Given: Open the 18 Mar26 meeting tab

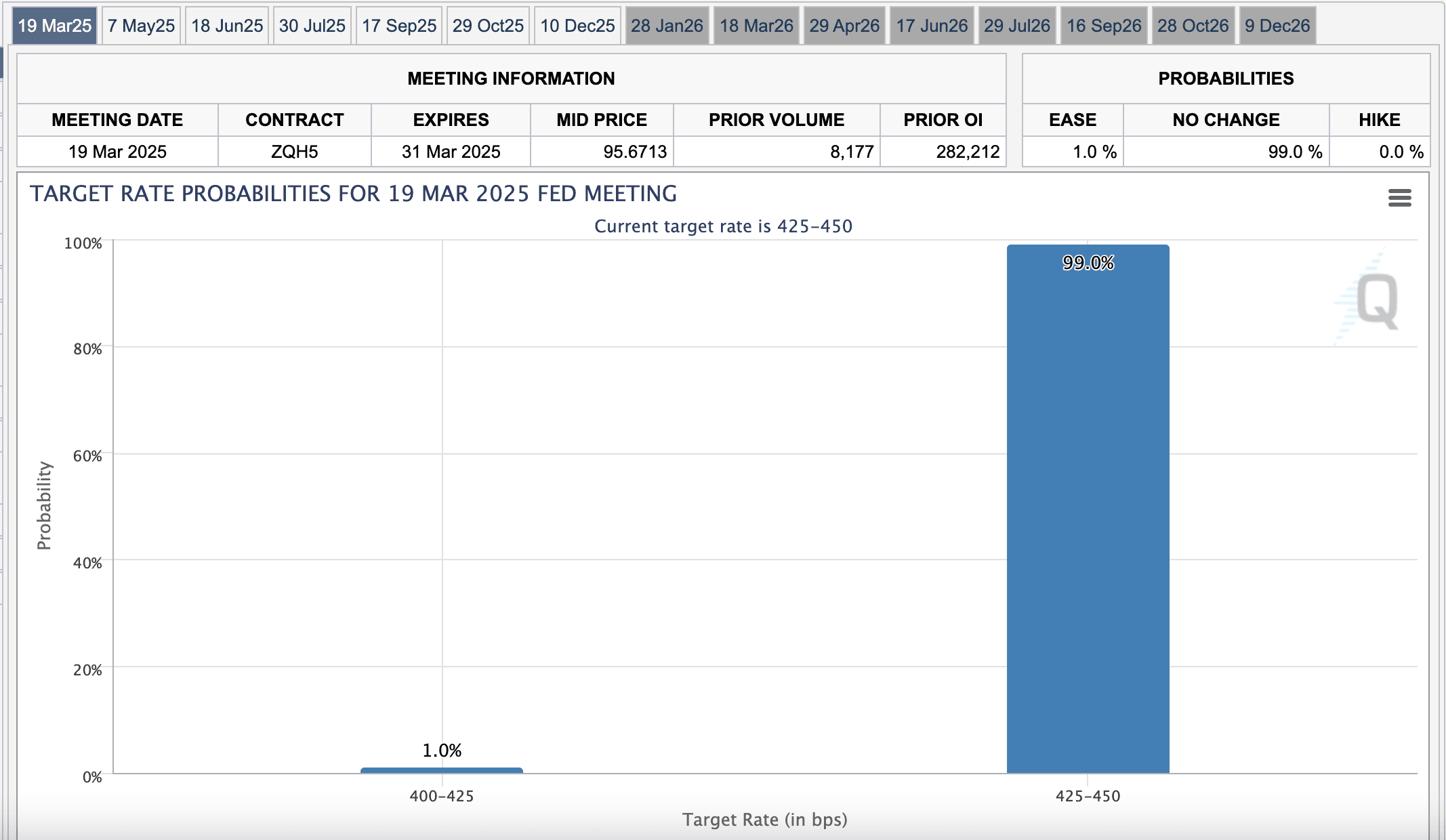Looking at the screenshot, I should click(x=756, y=26).
